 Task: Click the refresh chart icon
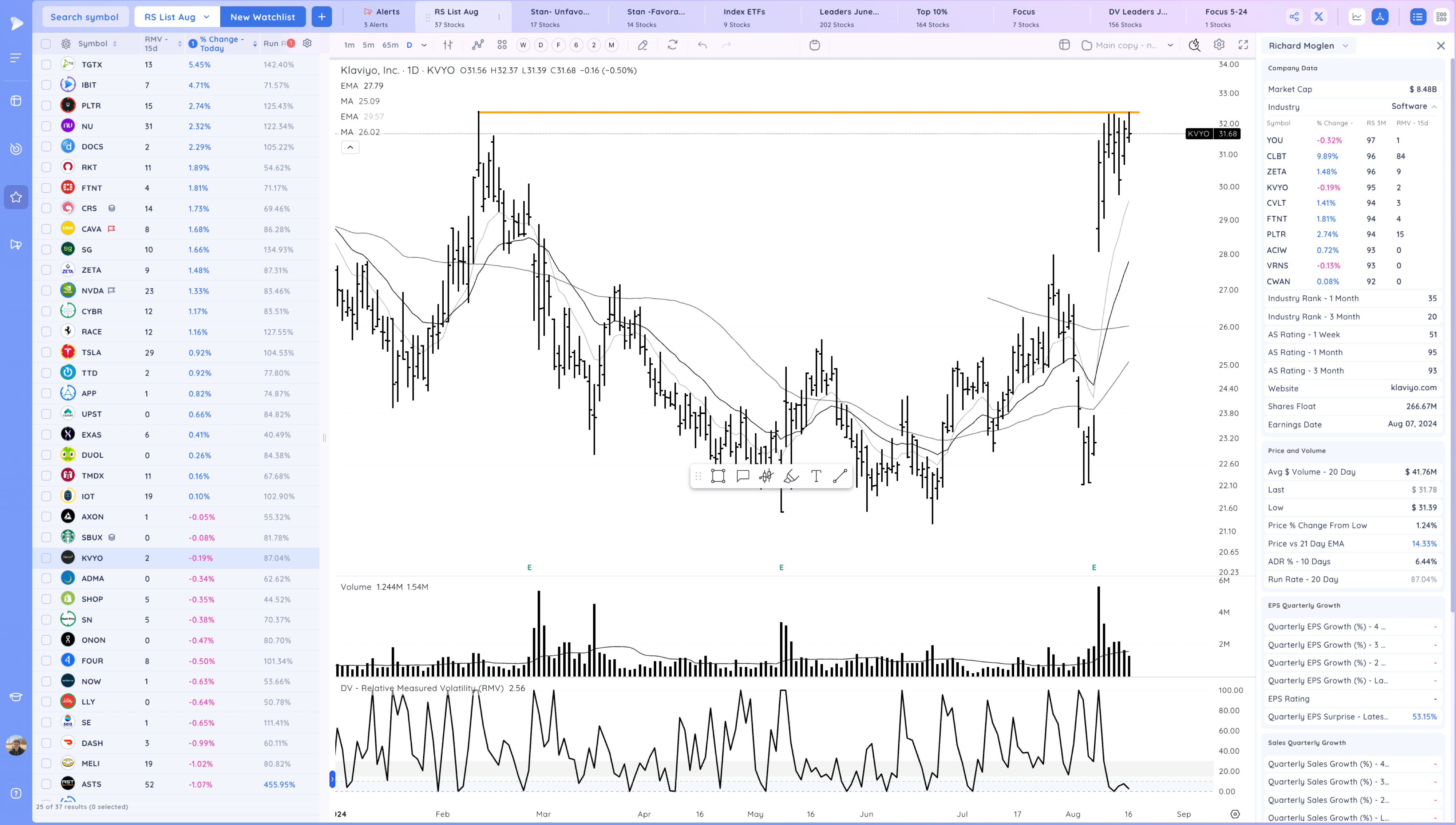click(x=672, y=46)
